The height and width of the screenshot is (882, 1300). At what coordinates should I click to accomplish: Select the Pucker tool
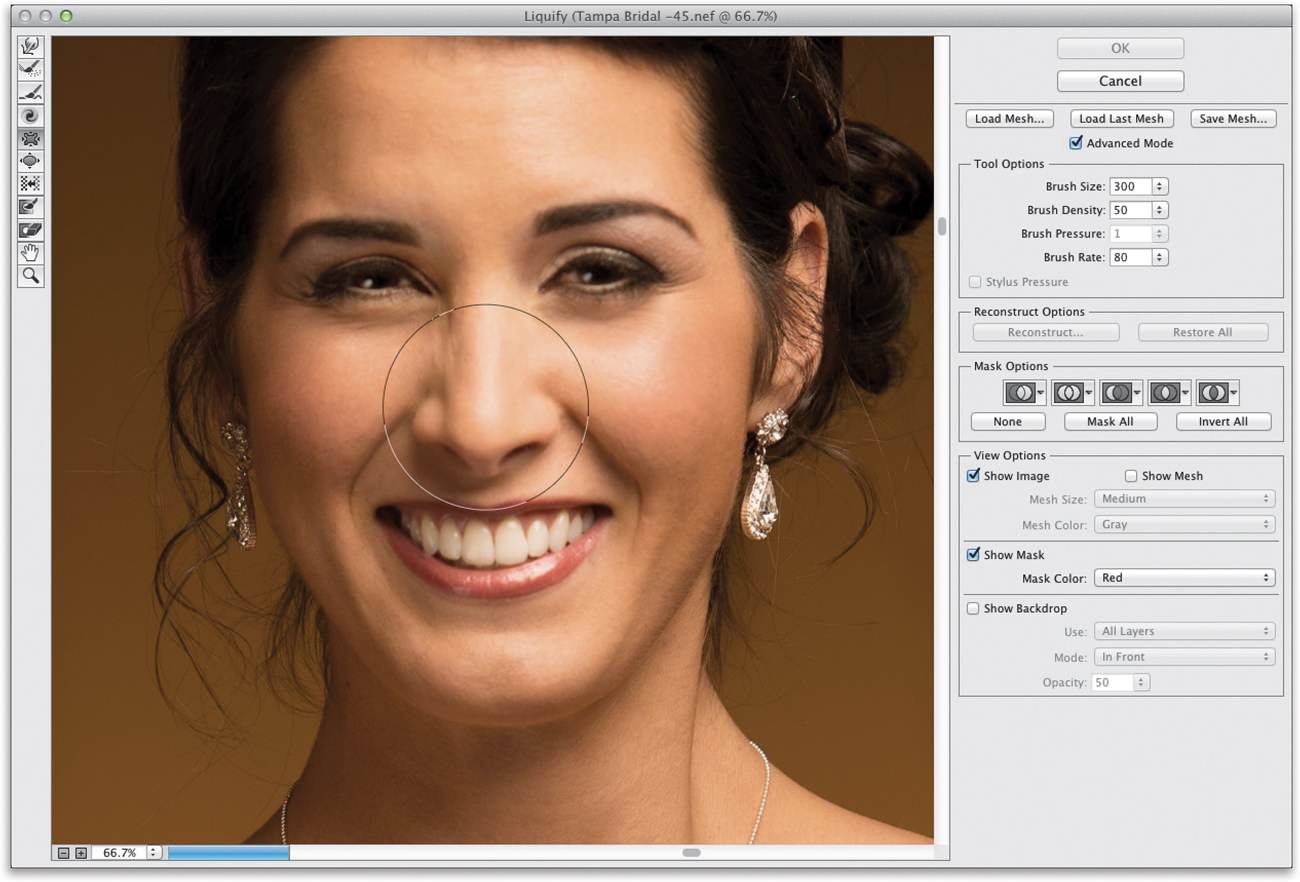(31, 138)
